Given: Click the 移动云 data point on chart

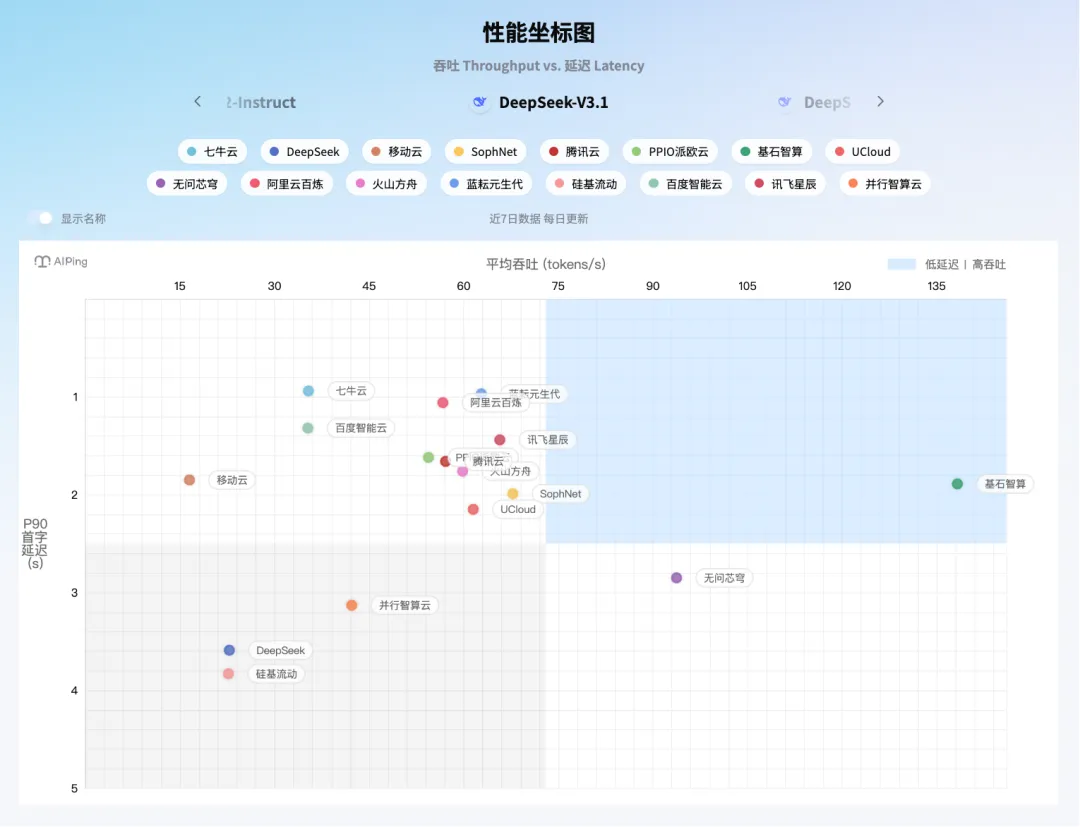Looking at the screenshot, I should (189, 480).
